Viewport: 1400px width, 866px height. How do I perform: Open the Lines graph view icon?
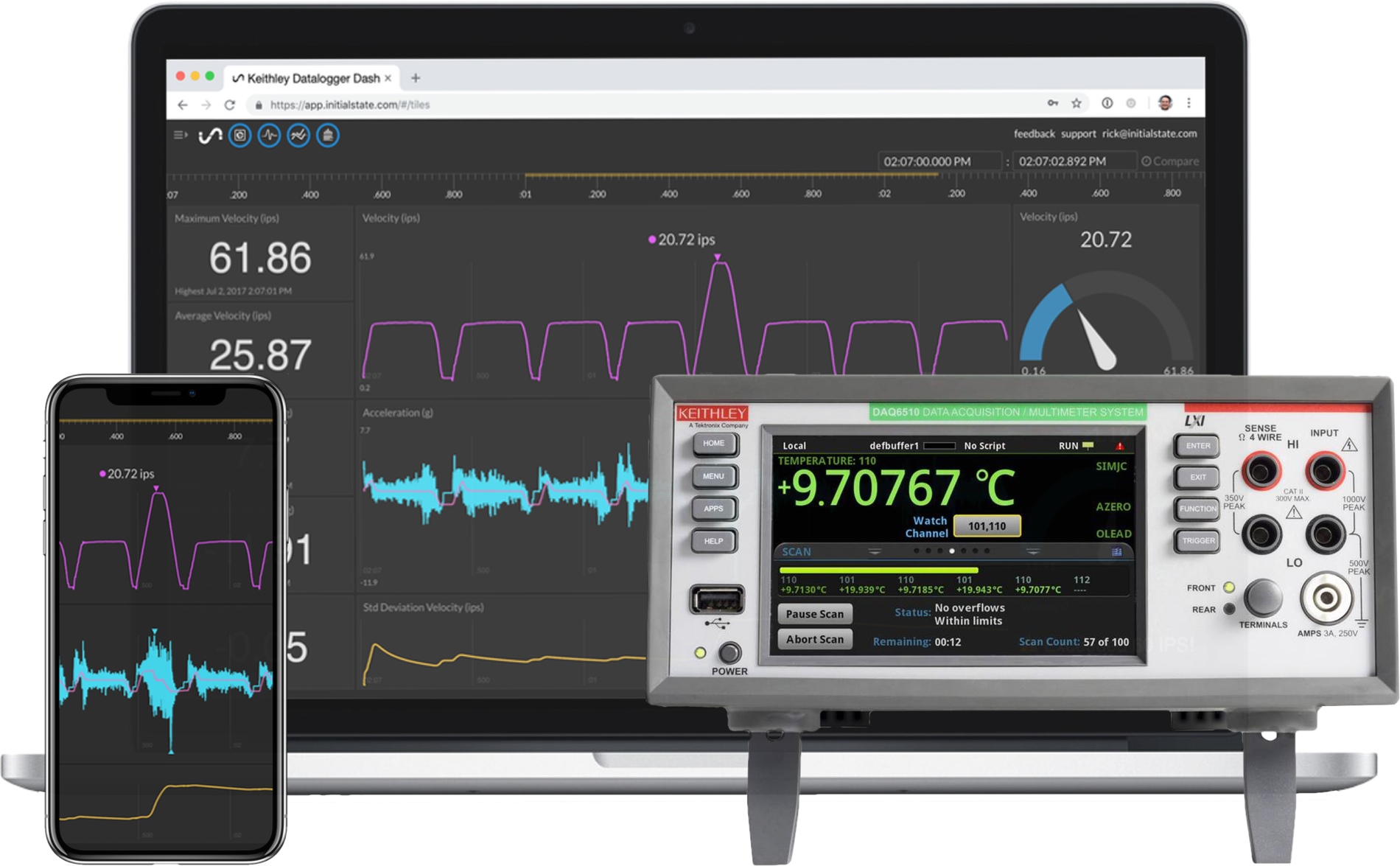(x=298, y=136)
